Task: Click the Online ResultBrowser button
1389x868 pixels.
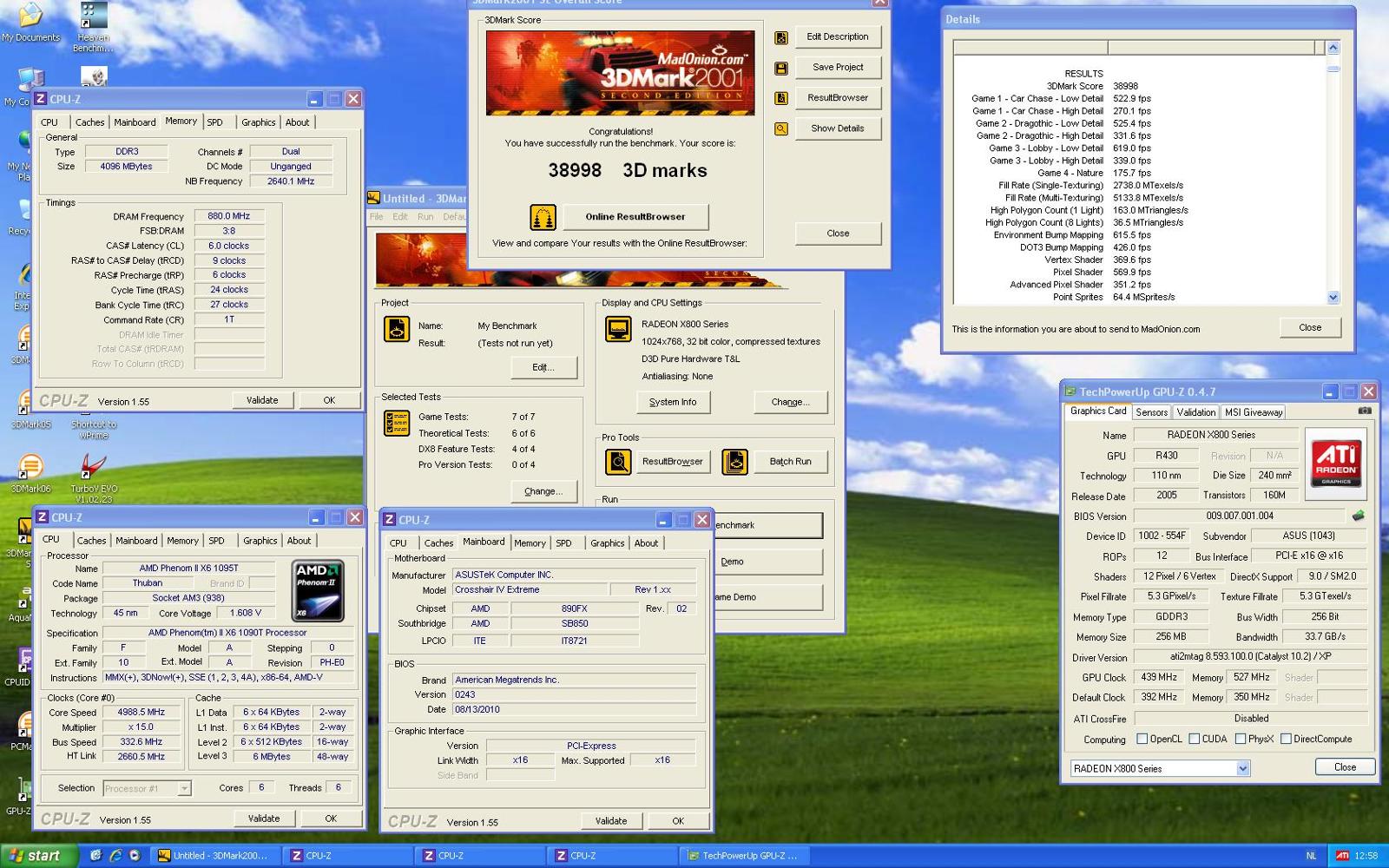Action: click(x=635, y=217)
